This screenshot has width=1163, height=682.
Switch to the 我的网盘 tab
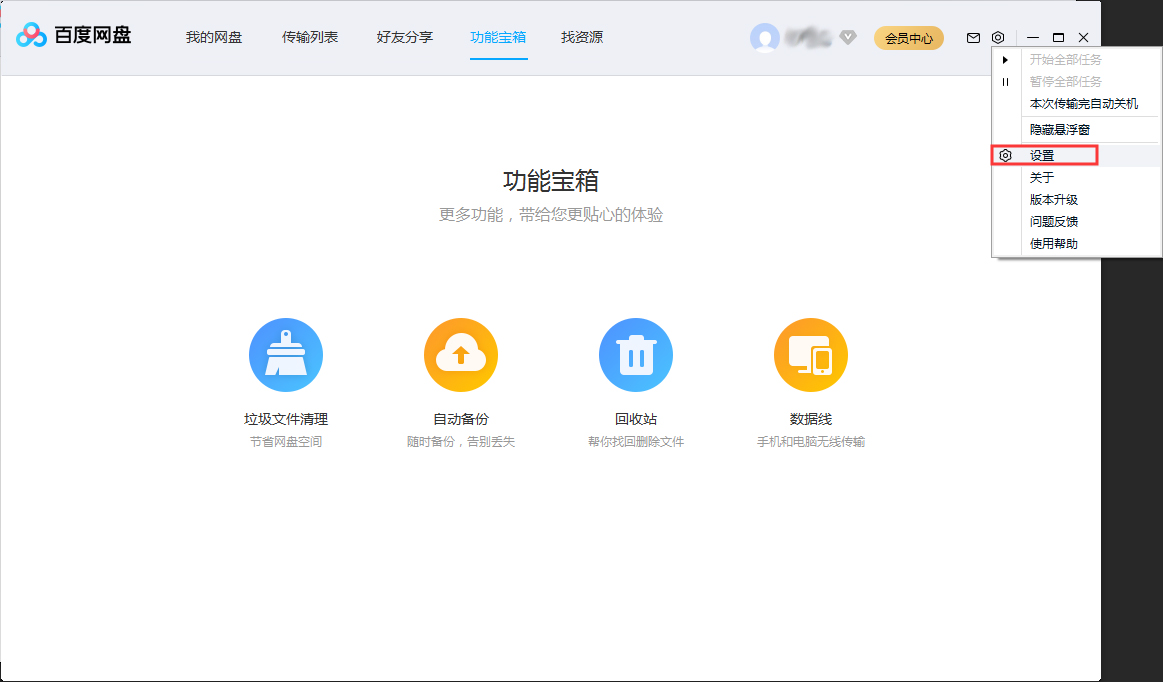click(213, 37)
